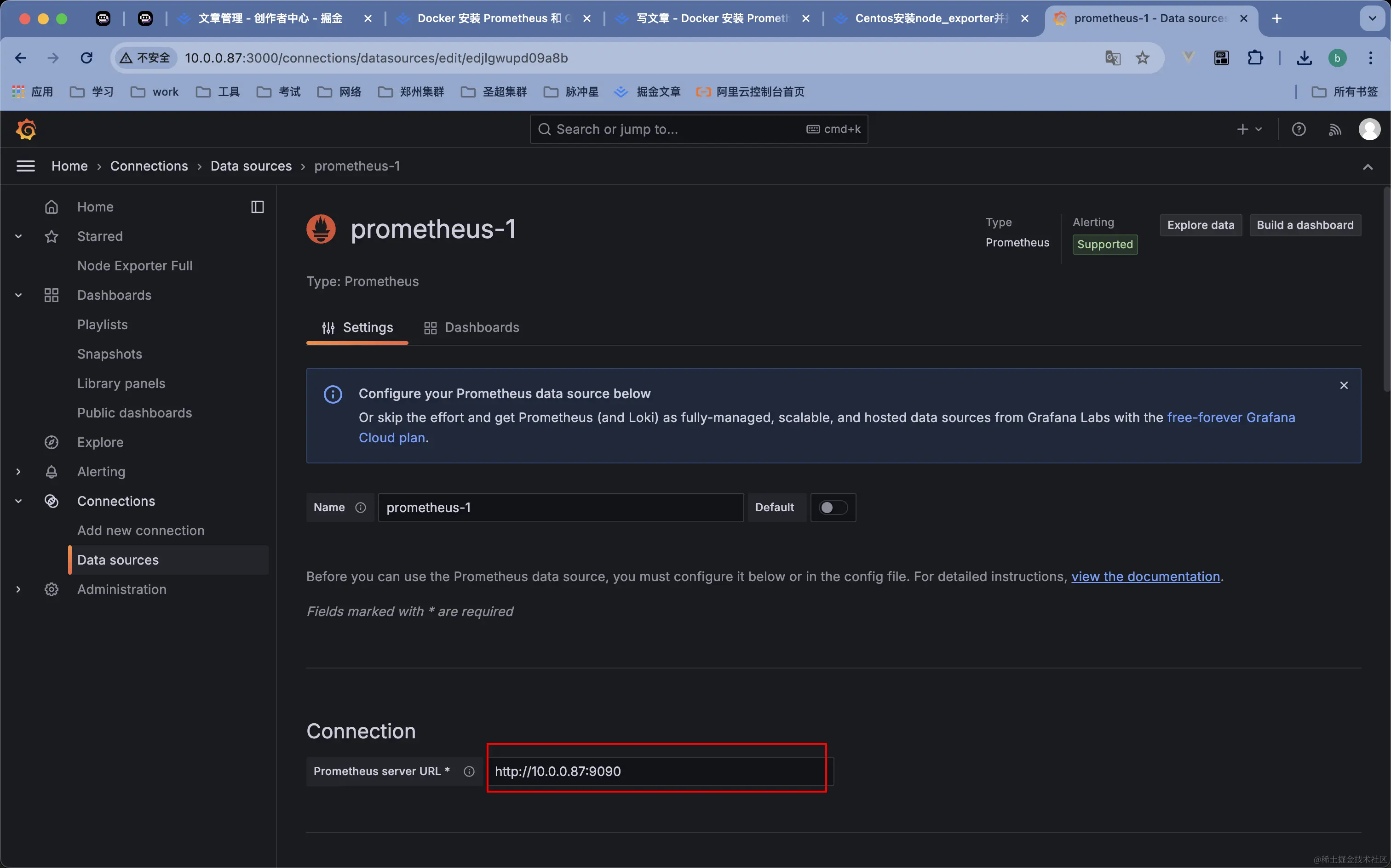This screenshot has height=868, width=1391.
Task: Open the new tab plus button
Action: coord(1276,18)
